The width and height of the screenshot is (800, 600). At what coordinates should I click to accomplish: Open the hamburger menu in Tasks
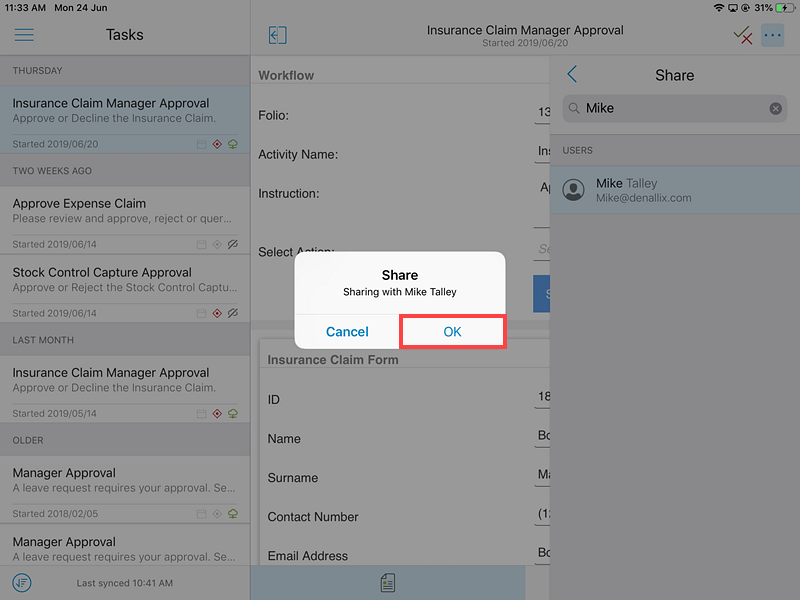24,35
